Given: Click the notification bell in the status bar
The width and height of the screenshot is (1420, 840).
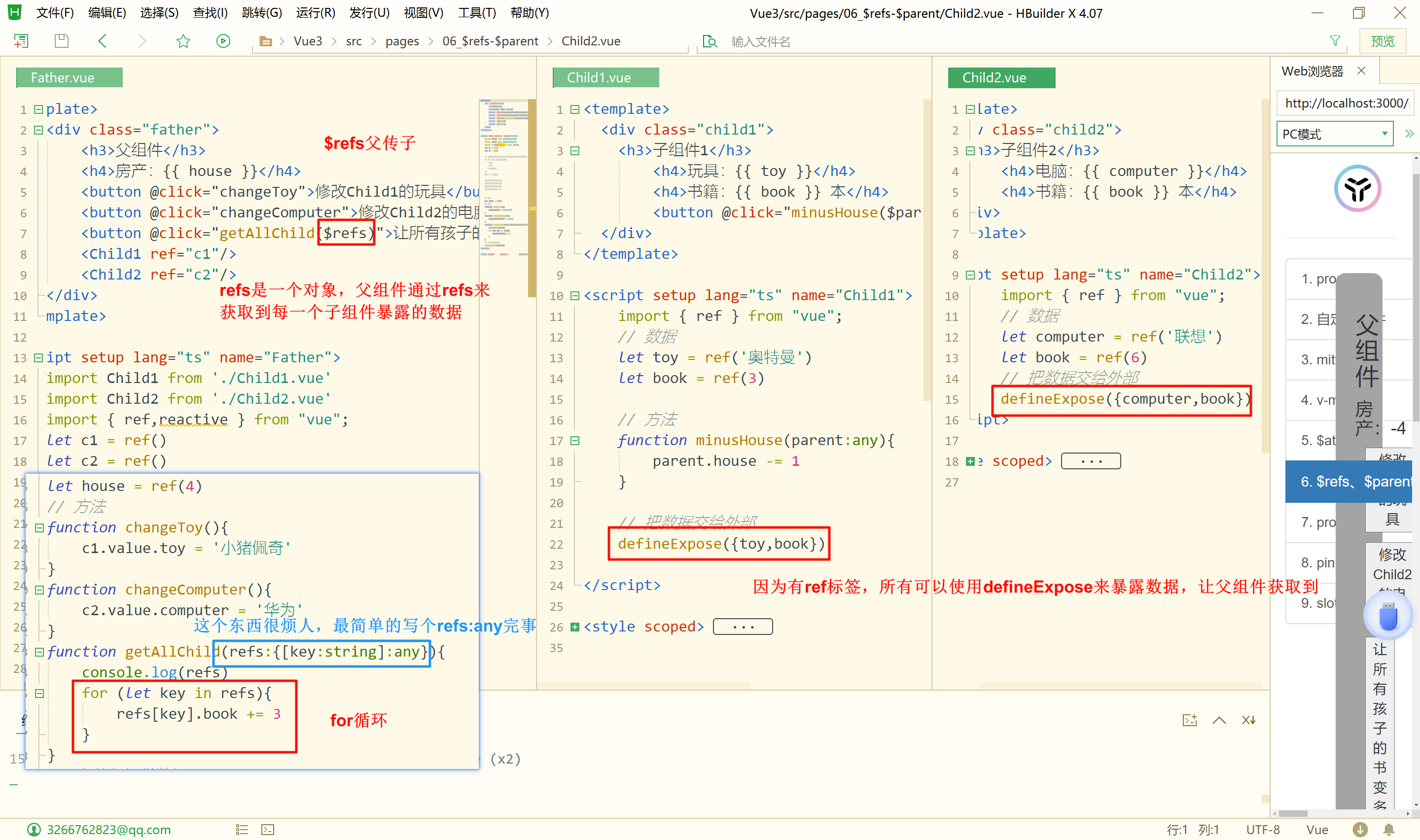Looking at the screenshot, I should (x=1388, y=829).
